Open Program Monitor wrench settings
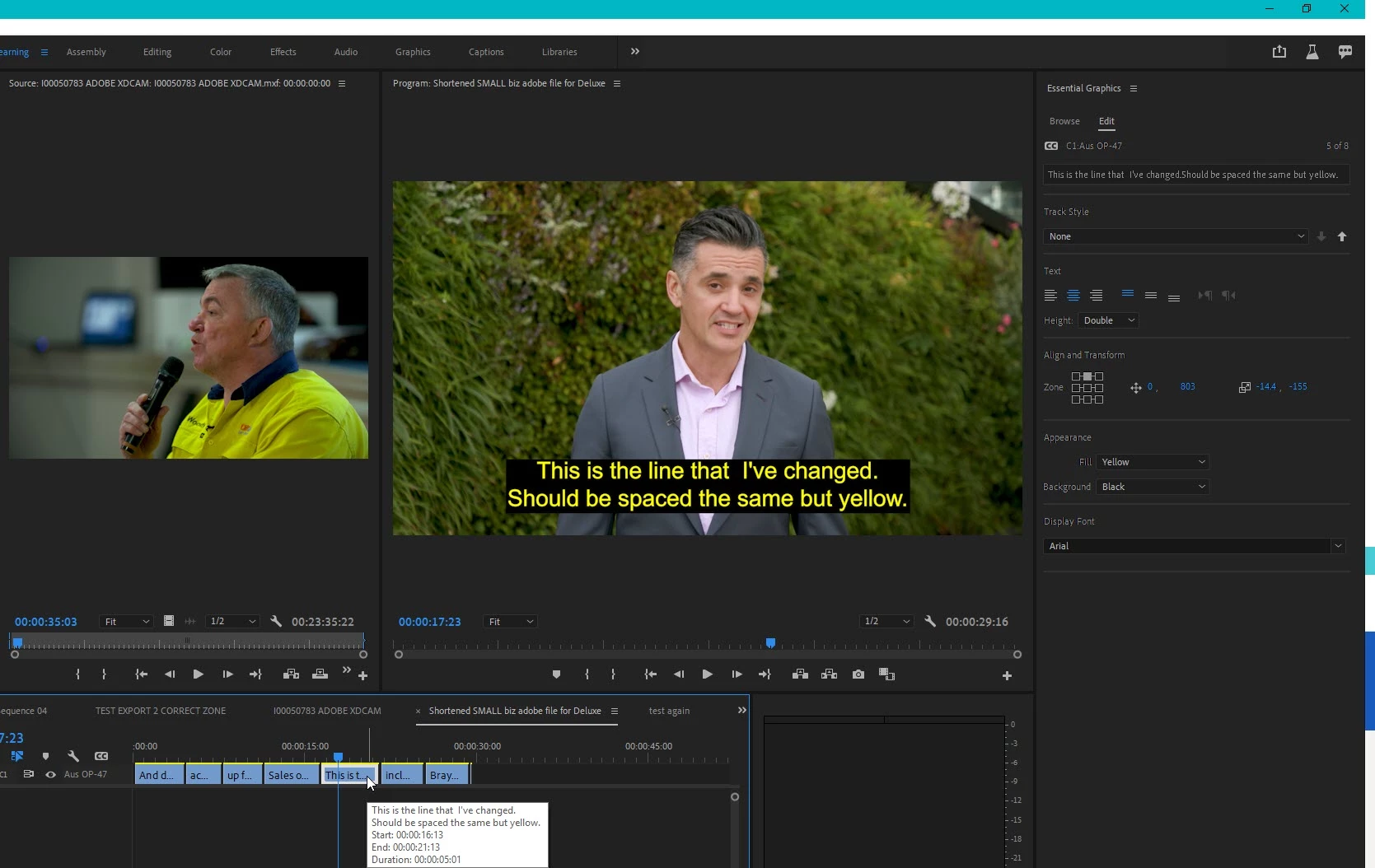Screen dimensions: 1375x868 930,622
